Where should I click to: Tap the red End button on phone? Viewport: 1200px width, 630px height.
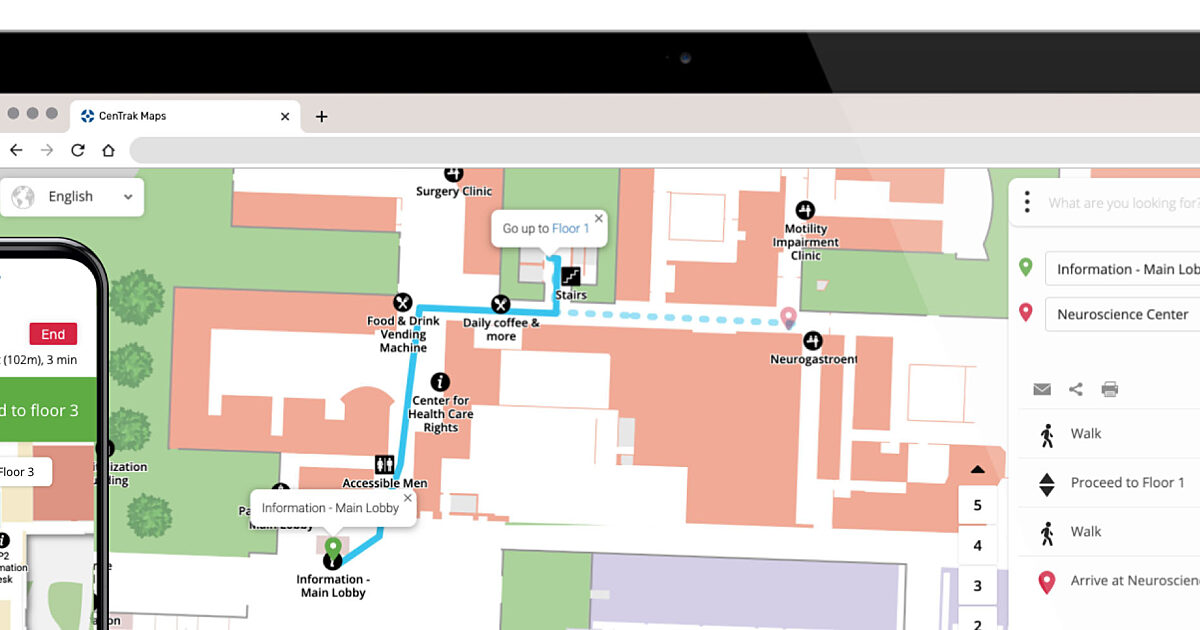click(x=53, y=334)
